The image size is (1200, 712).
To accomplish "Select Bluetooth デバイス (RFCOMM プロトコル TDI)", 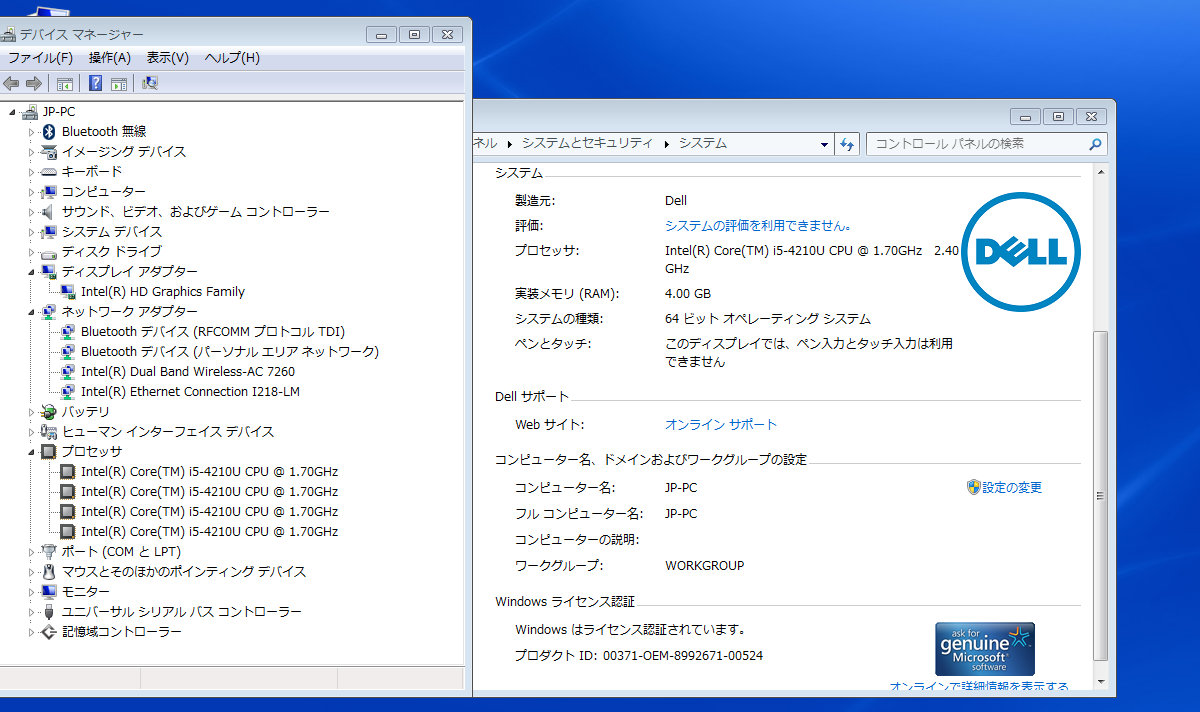I will (213, 332).
